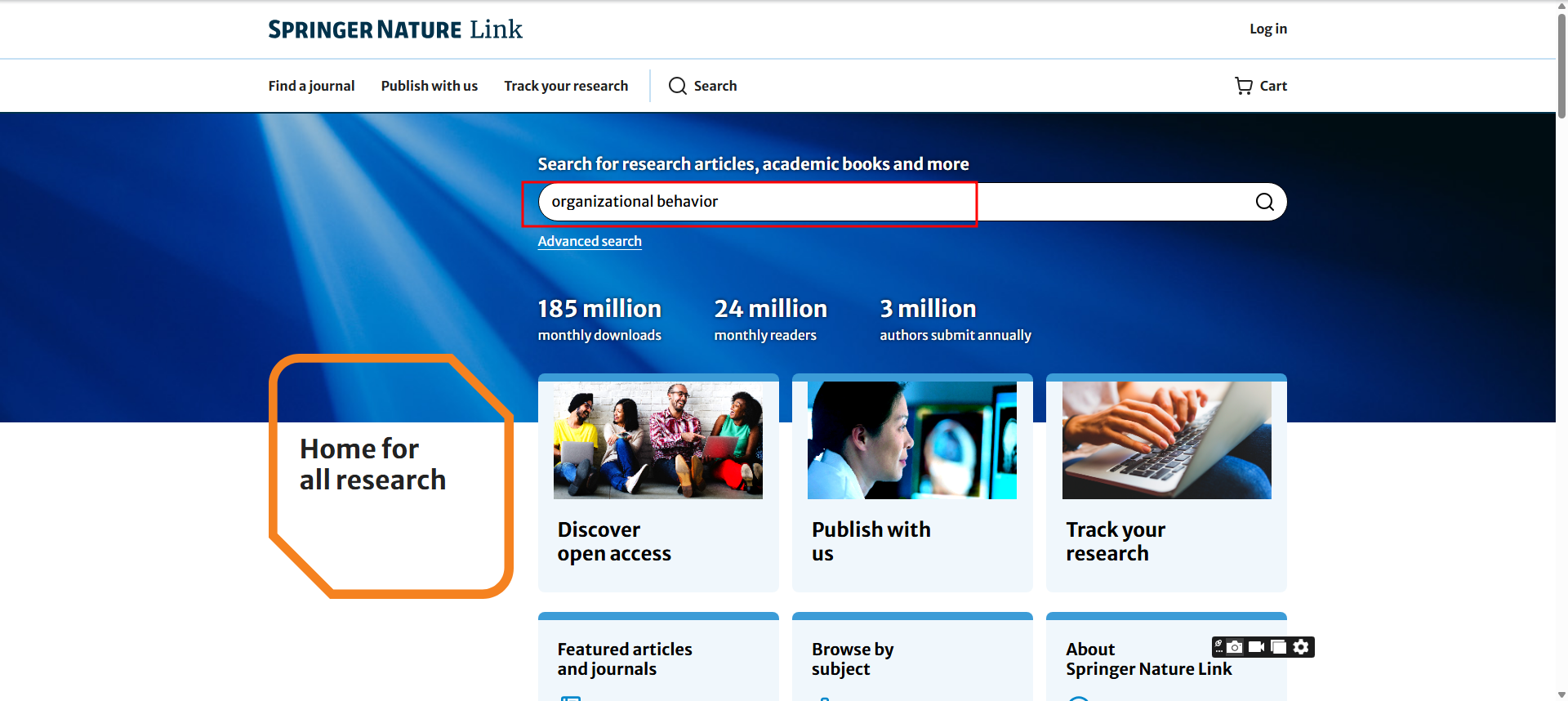1568x701 pixels.
Task: Click the camera screenshot icon in overlay
Action: click(1235, 647)
